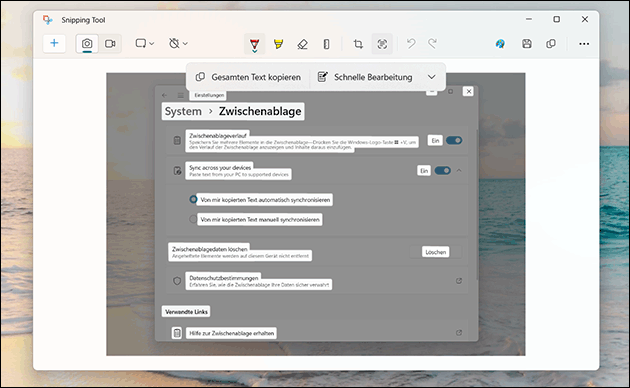
Task: Close the Snipping Tool window
Action: click(585, 19)
